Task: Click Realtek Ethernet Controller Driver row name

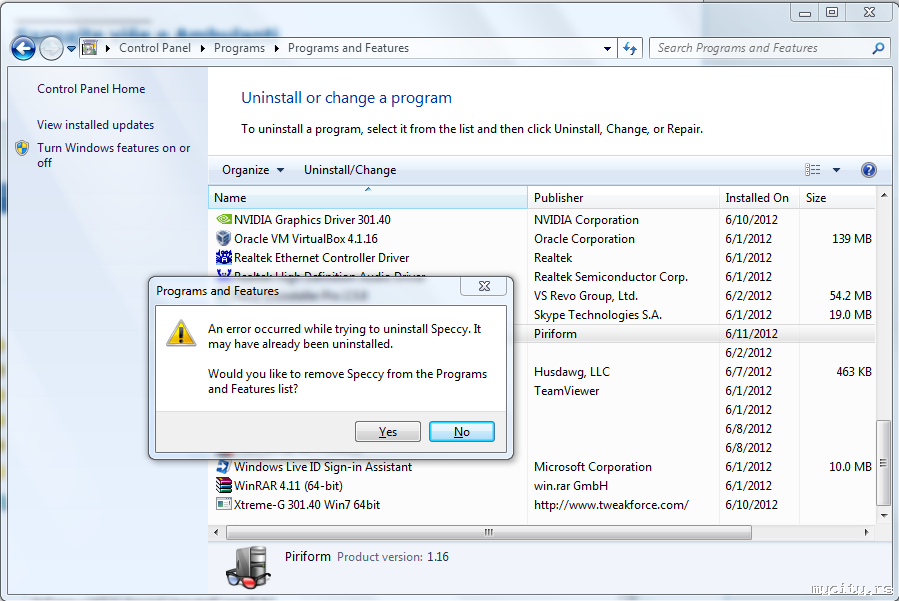Action: click(x=322, y=258)
